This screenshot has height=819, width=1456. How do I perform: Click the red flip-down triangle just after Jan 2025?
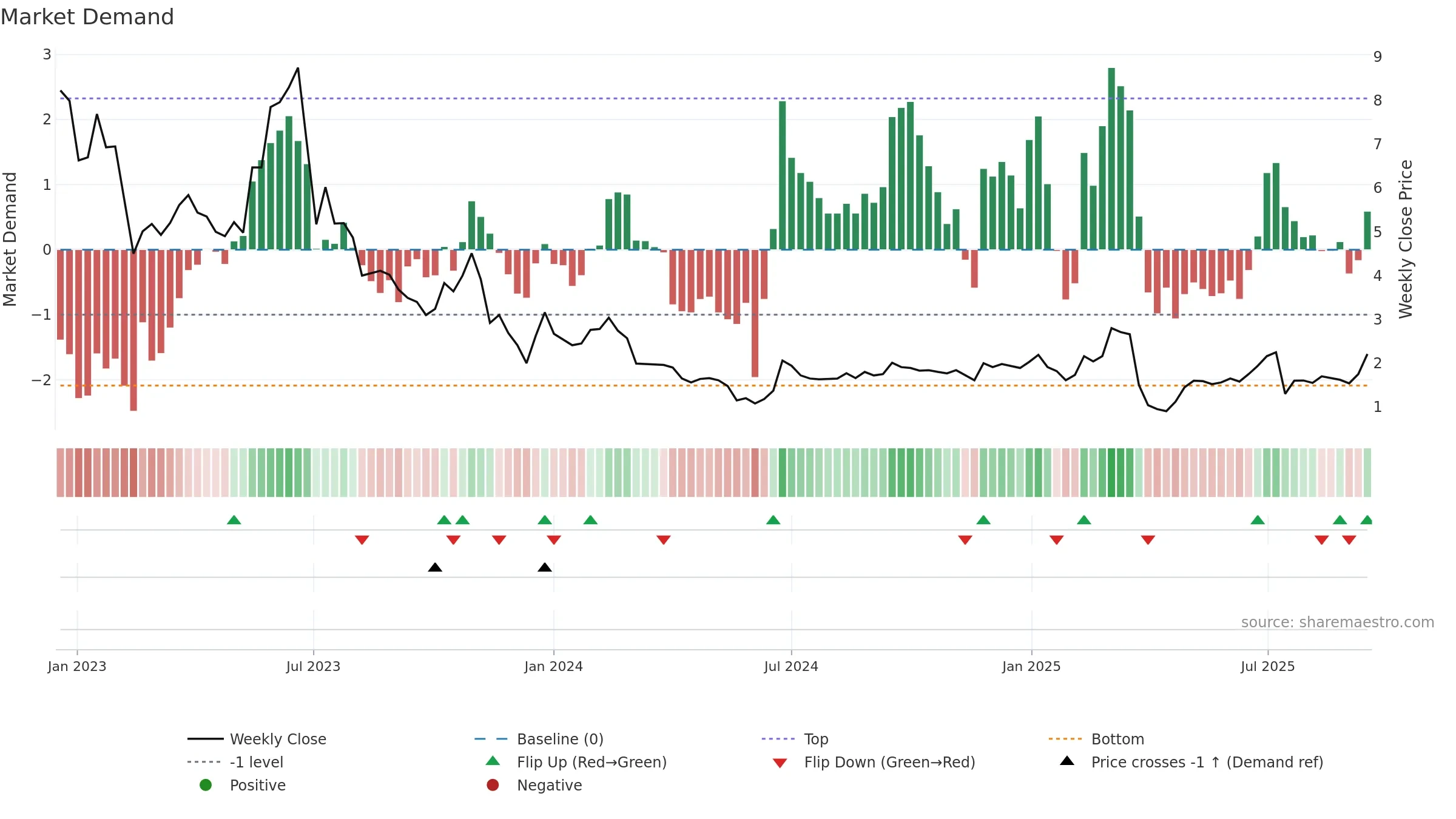coord(1056,540)
